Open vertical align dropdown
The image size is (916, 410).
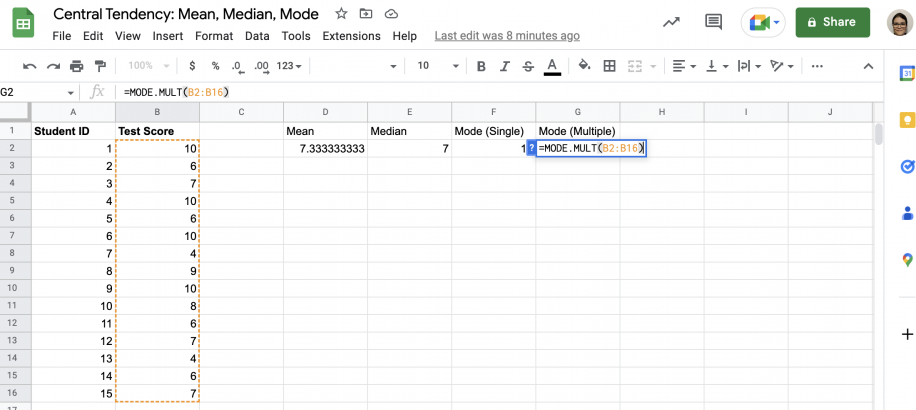pos(718,66)
